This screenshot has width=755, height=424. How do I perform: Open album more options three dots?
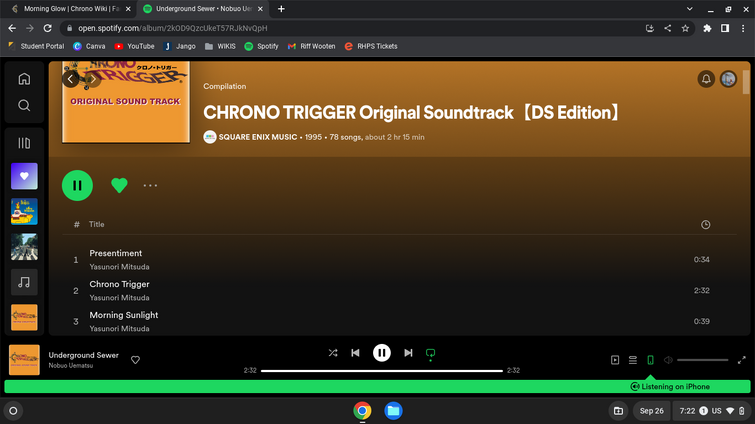pos(150,185)
